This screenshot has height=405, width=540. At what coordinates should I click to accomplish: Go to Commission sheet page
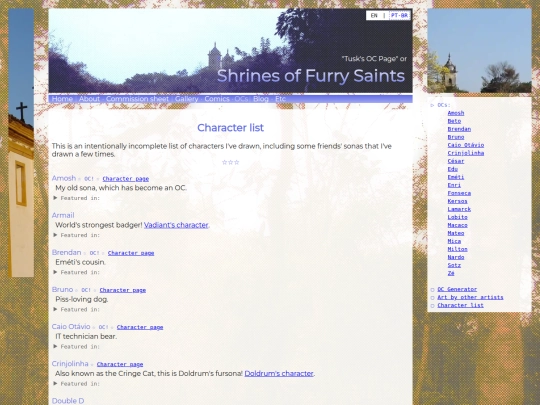click(137, 99)
